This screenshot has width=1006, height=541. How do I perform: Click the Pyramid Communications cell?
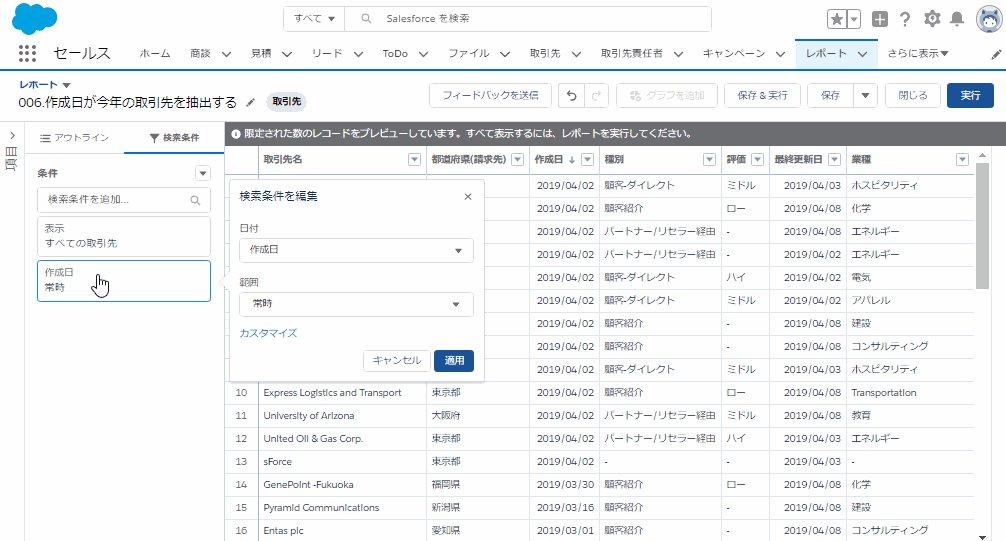(342, 508)
